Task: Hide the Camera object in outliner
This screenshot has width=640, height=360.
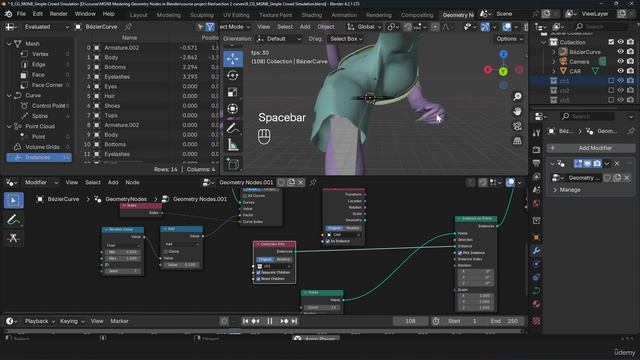Action: pyautogui.click(x=620, y=62)
